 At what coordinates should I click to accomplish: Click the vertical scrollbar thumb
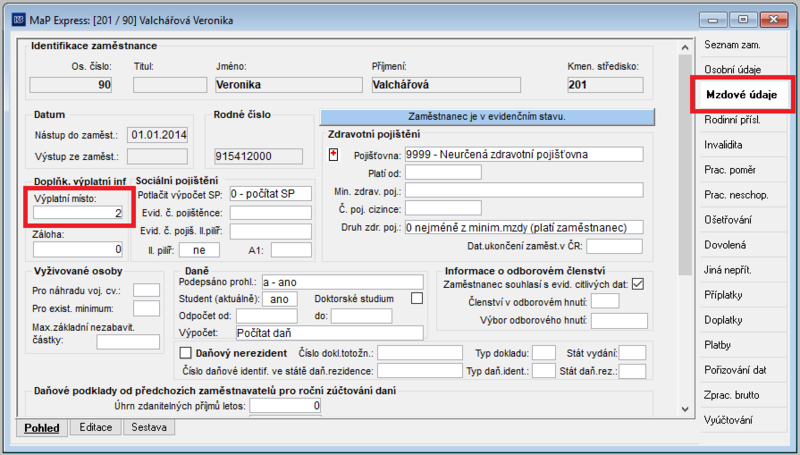click(685, 165)
